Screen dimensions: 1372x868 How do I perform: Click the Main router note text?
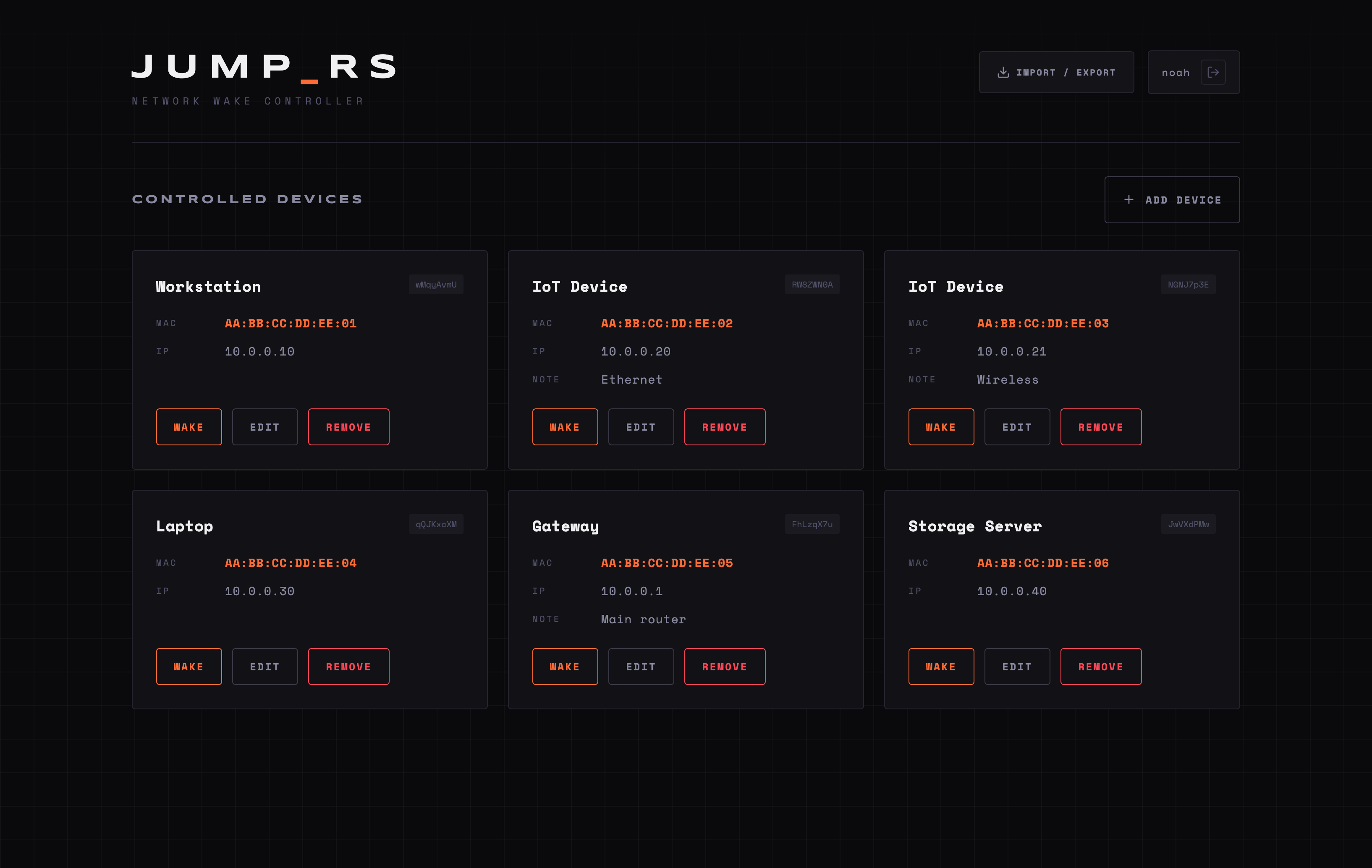coord(643,620)
